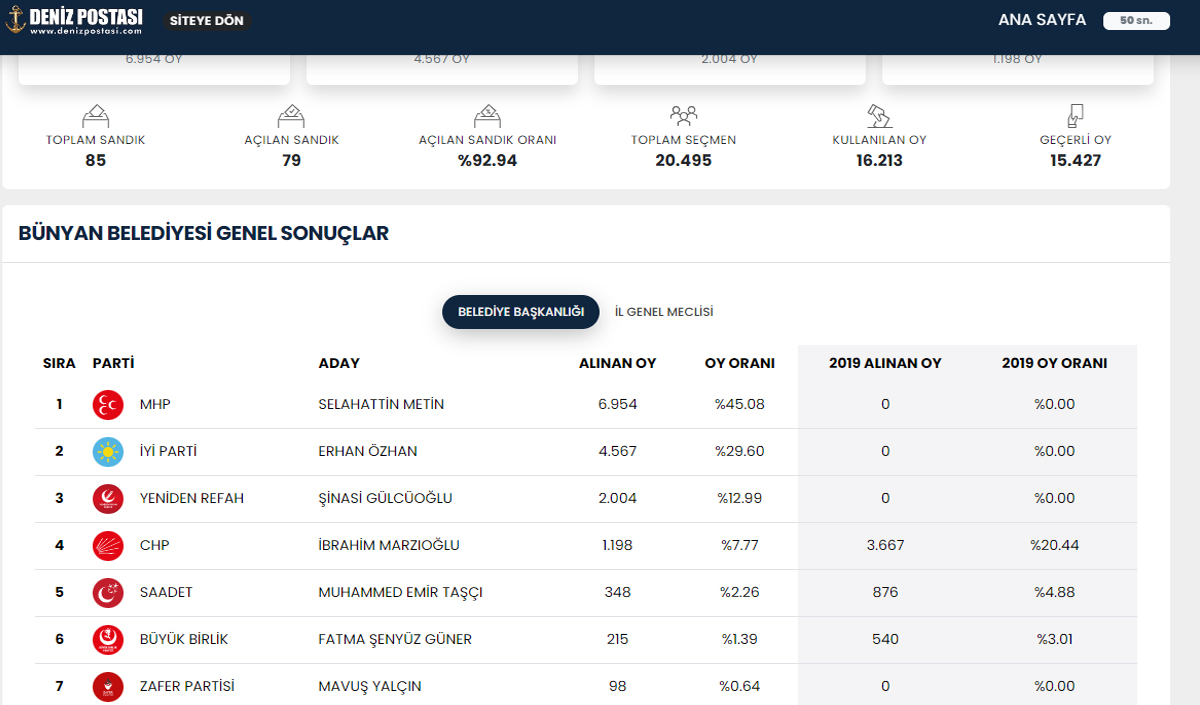Click the SİTEYE DÖN button

click(206, 21)
